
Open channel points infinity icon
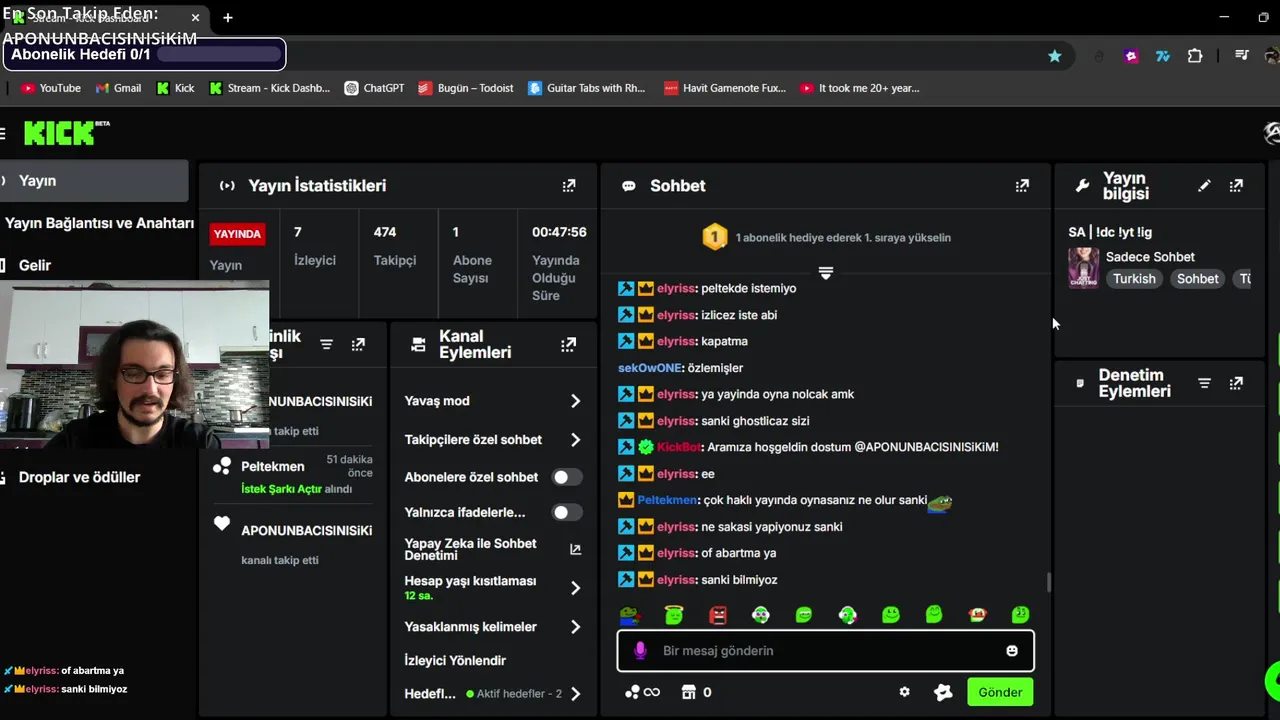coord(642,692)
